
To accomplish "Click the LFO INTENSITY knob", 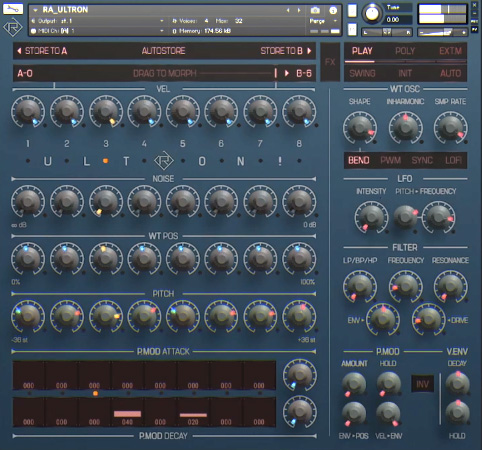I will 371,217.
